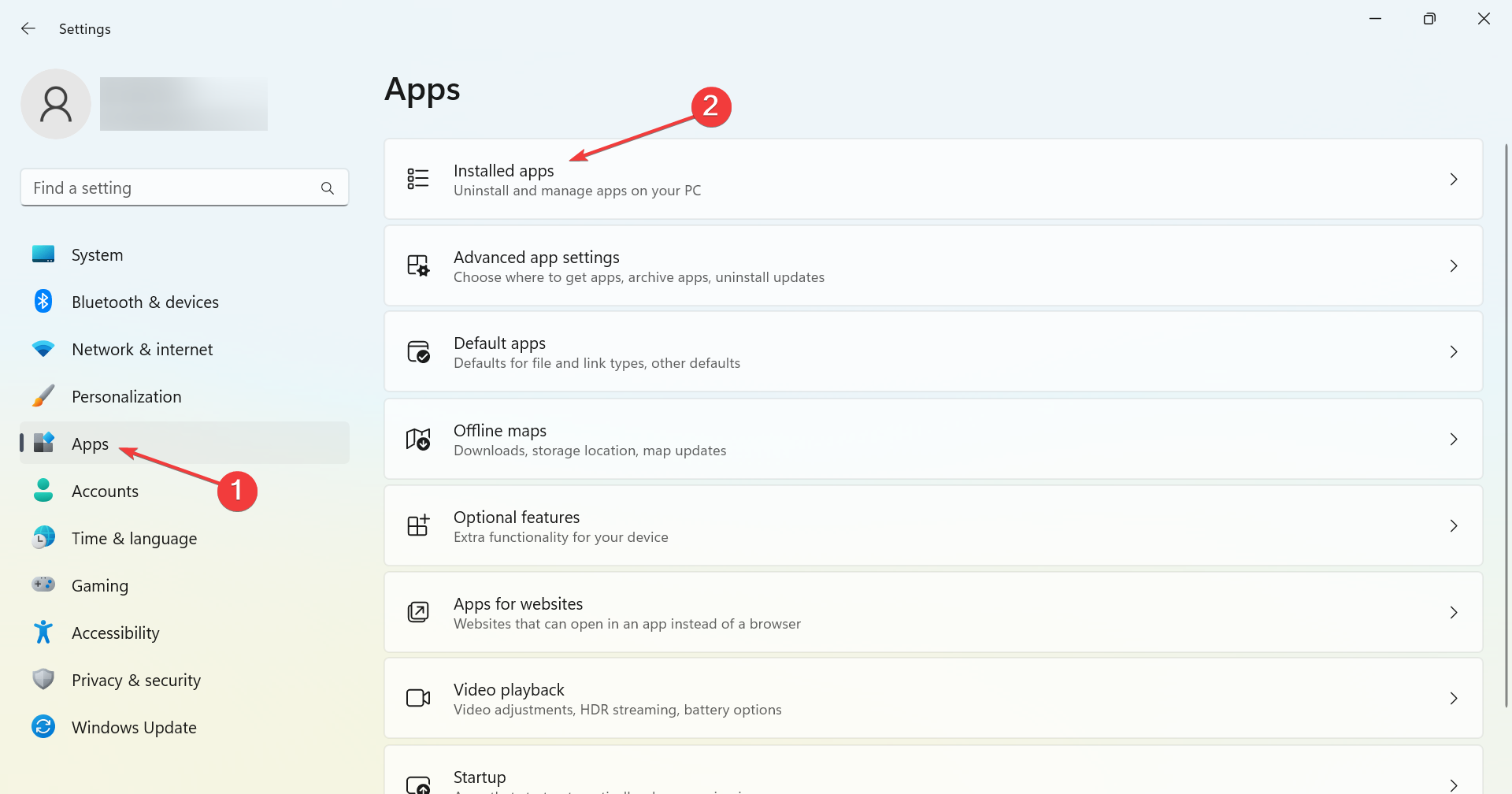The height and width of the screenshot is (794, 1512).
Task: Focus the Find a setting field
Action: [x=184, y=187]
